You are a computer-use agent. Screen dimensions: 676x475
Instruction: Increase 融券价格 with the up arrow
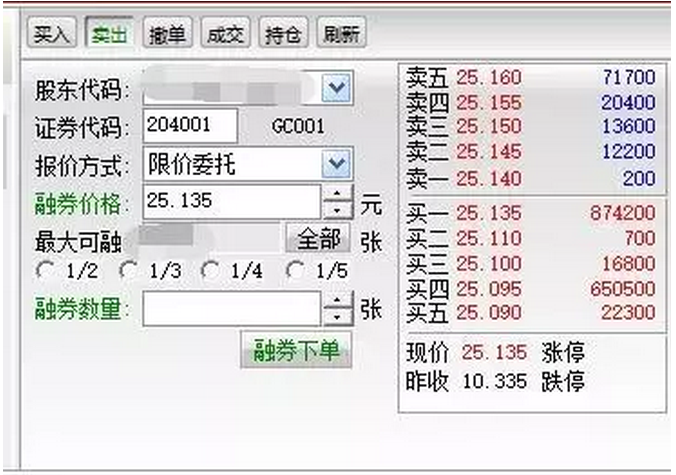click(x=339, y=193)
